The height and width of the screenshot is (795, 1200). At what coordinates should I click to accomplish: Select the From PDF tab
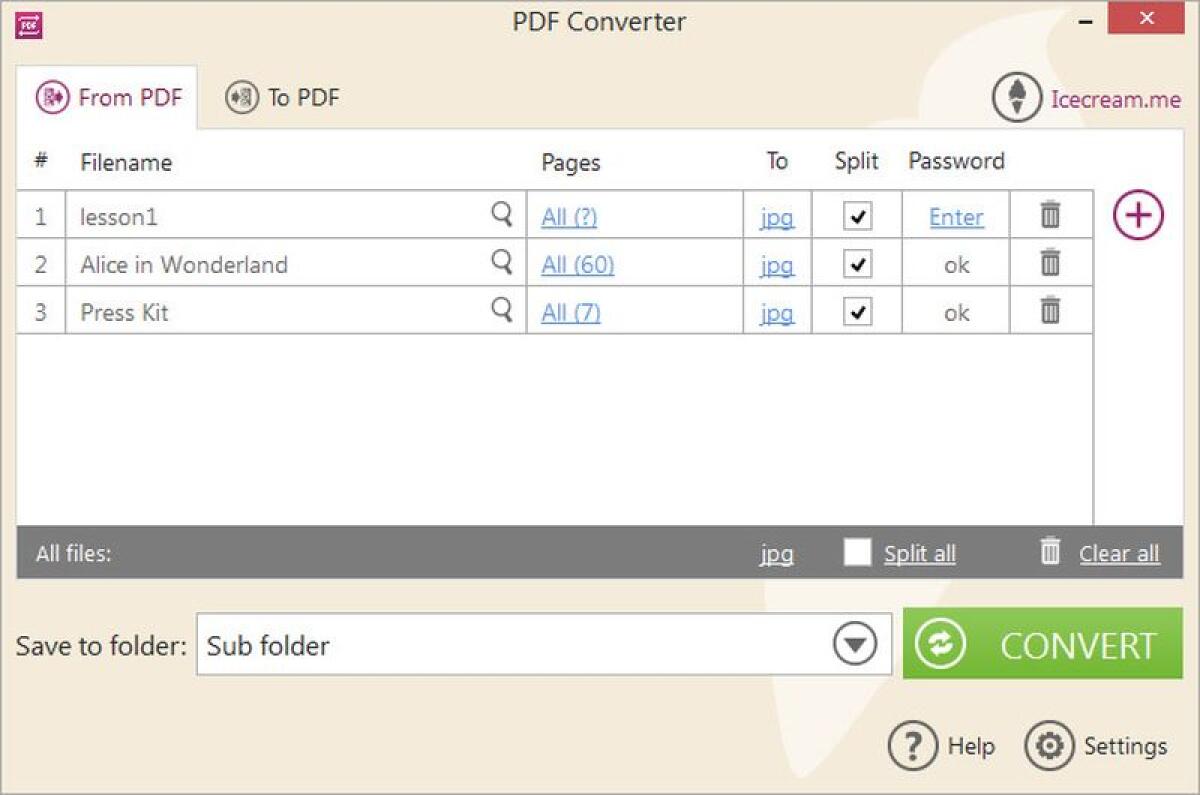(x=107, y=97)
